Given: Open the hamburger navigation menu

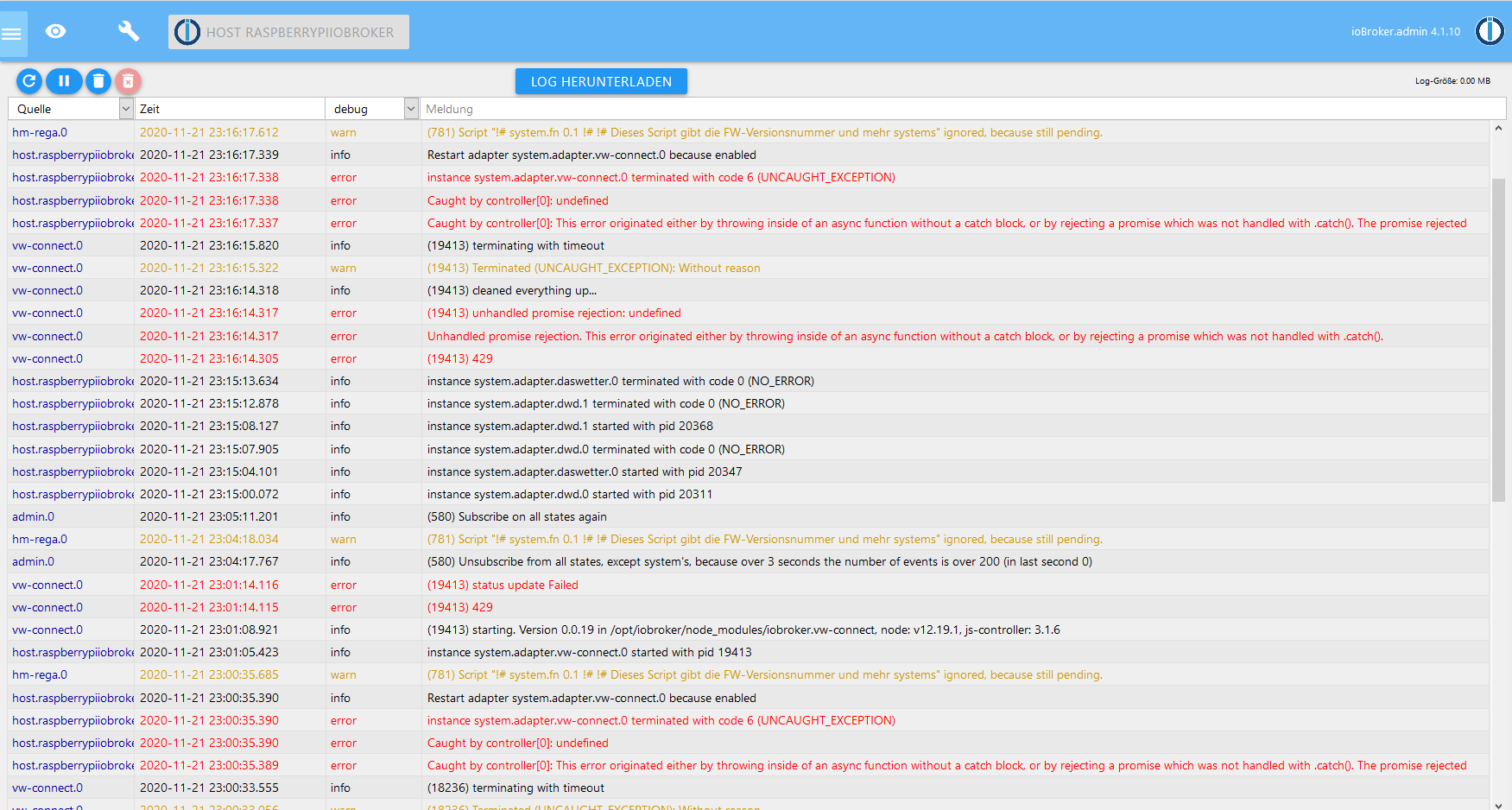Looking at the screenshot, I should [12, 35].
